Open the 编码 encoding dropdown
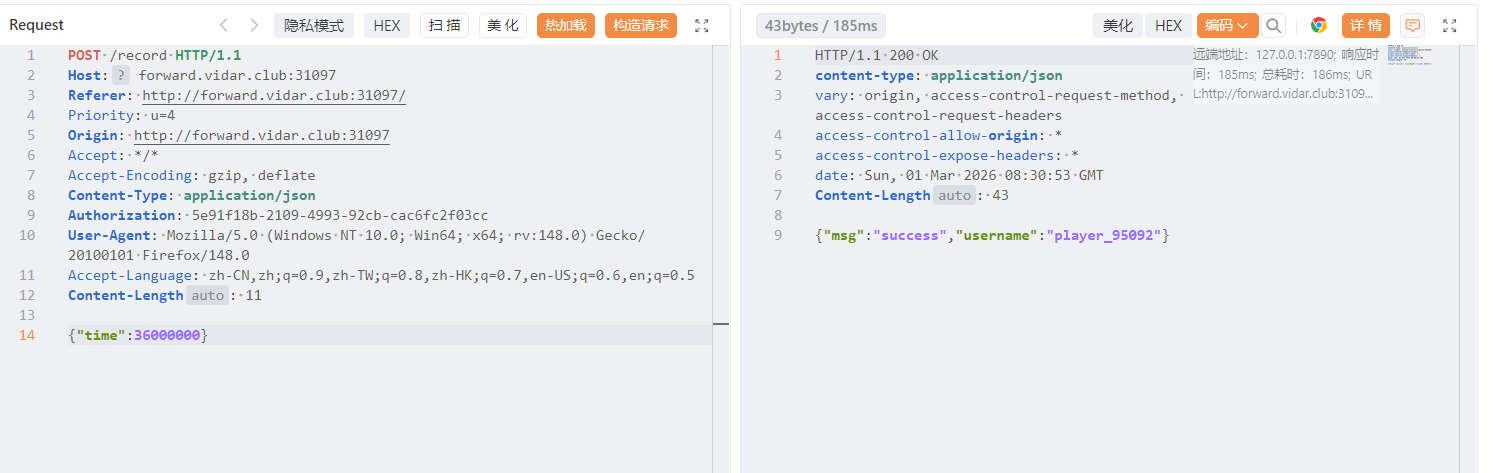 pos(1227,26)
